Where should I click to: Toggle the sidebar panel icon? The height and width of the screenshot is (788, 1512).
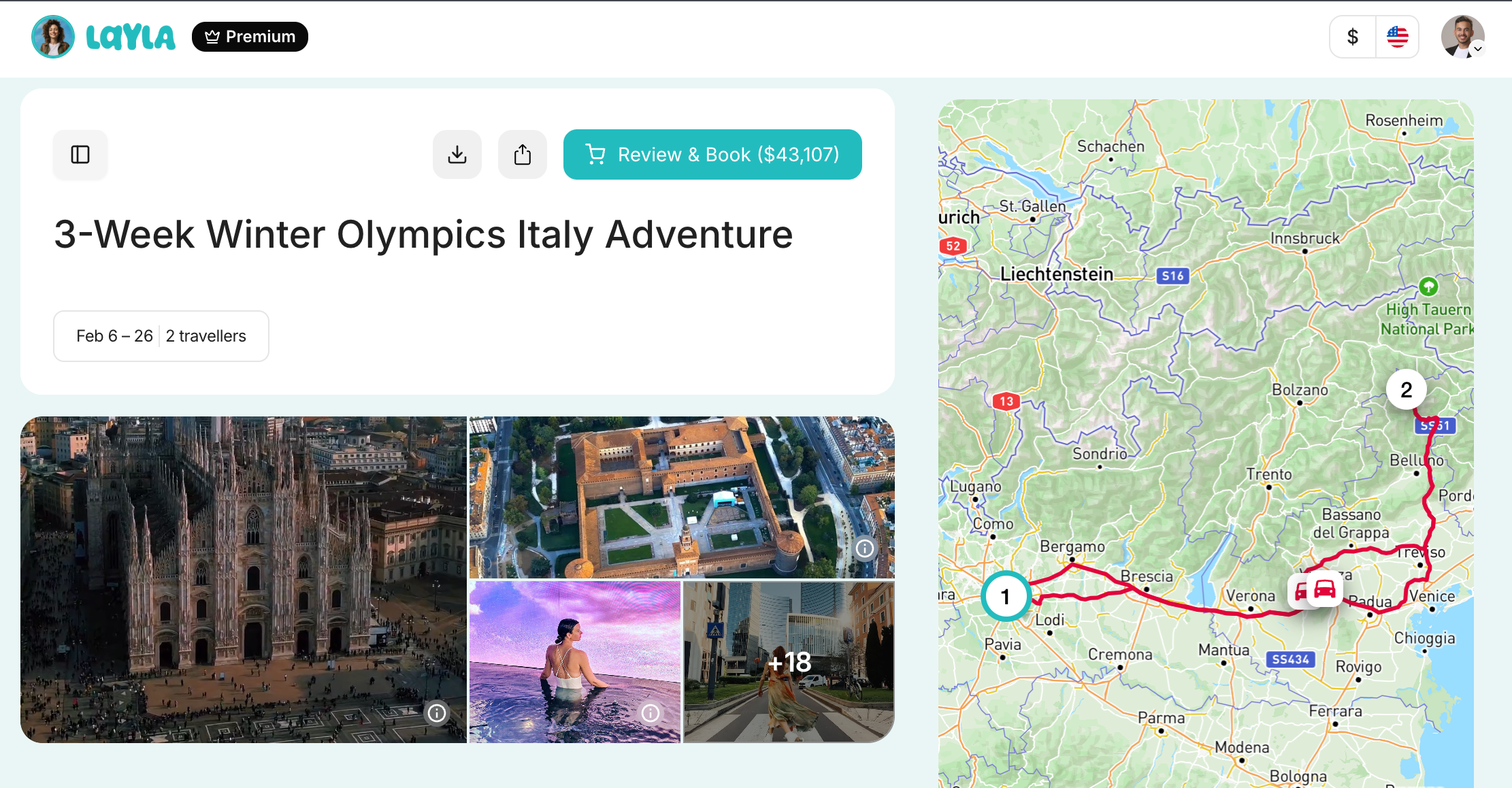coord(80,154)
